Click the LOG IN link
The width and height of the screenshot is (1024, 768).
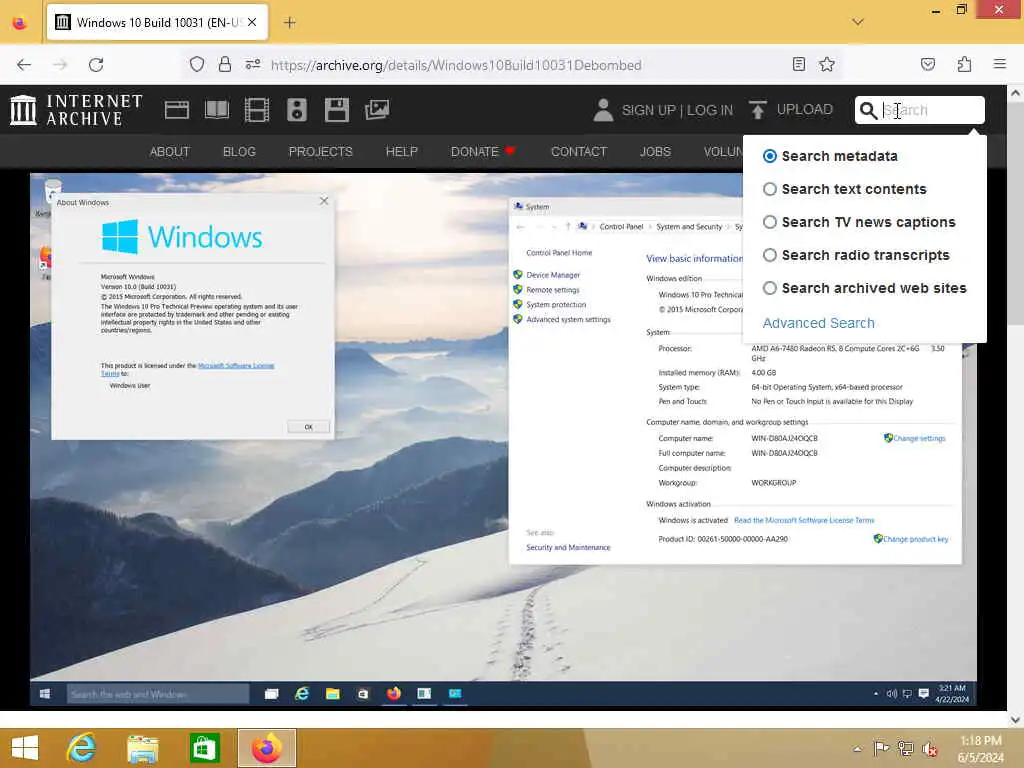pyautogui.click(x=710, y=110)
